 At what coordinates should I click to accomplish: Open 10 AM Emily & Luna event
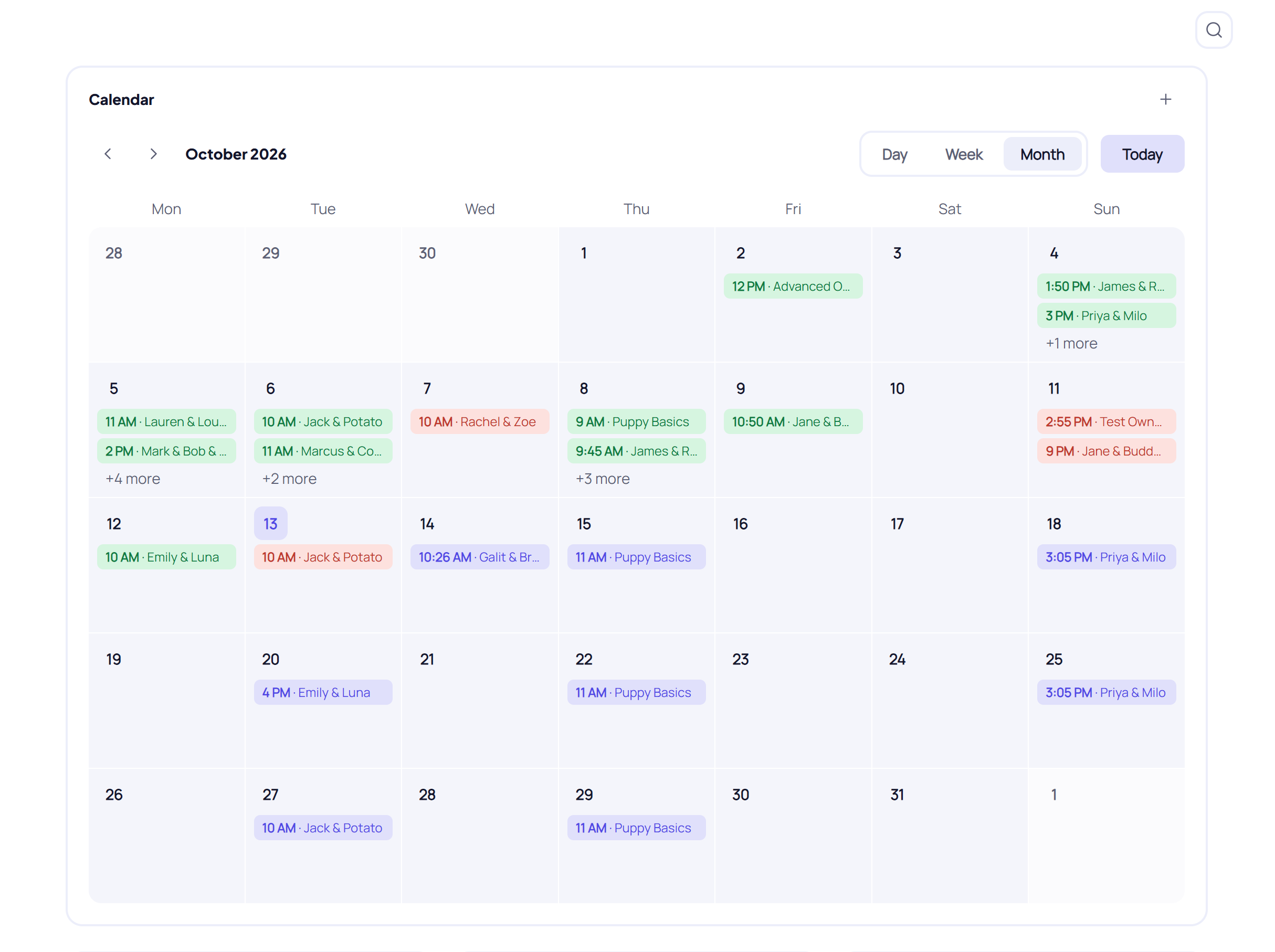[166, 557]
